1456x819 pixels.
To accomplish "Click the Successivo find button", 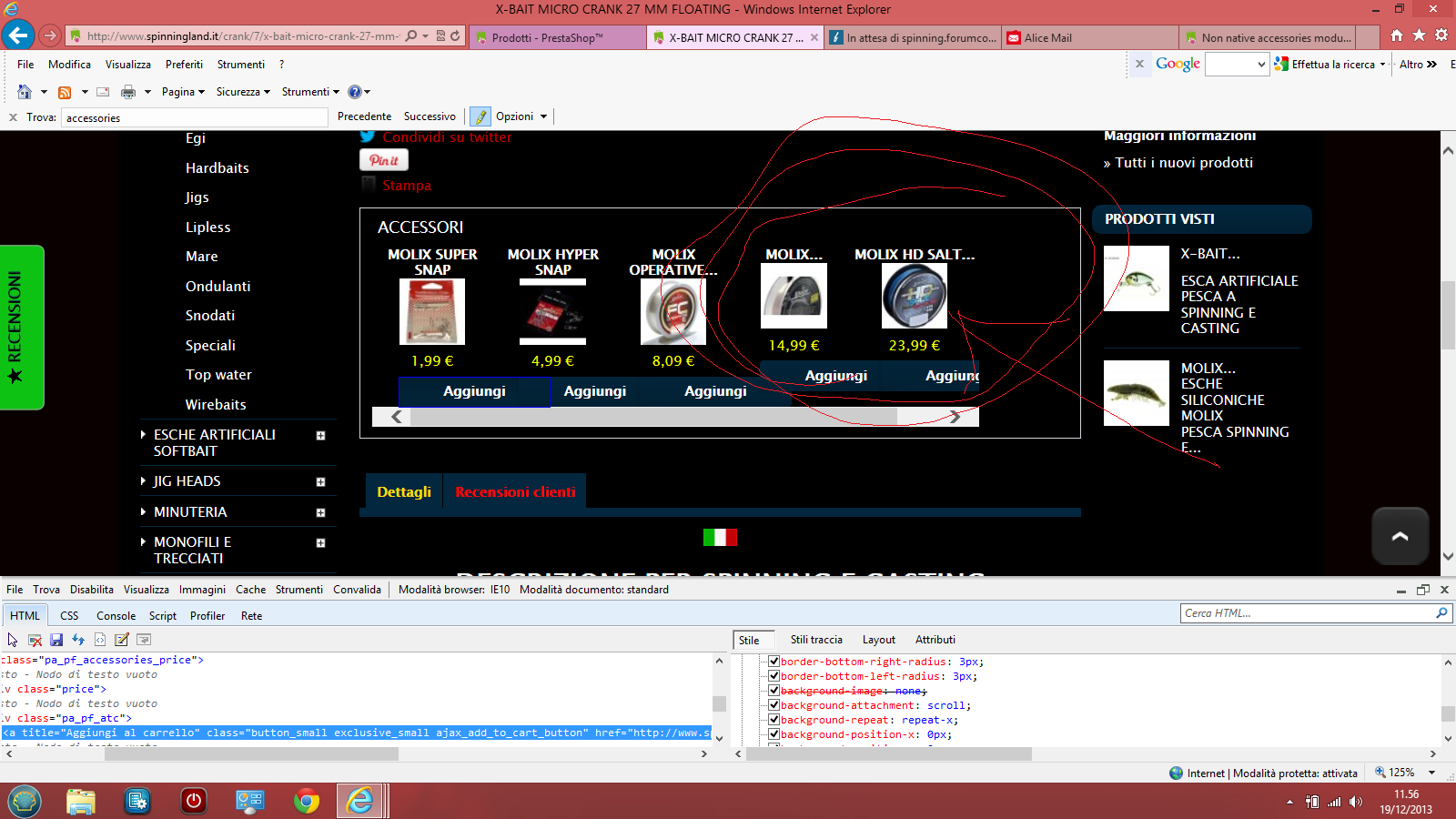I will tap(430, 116).
